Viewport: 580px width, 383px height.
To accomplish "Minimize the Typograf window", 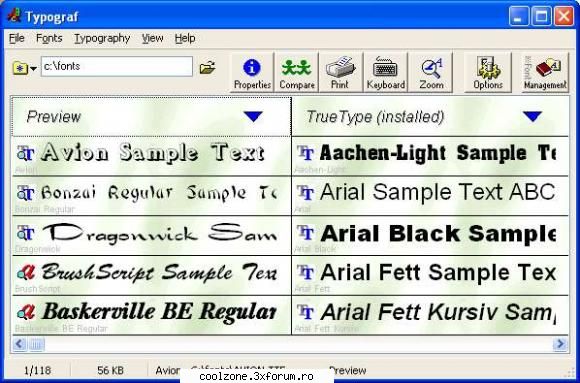I will [x=518, y=17].
